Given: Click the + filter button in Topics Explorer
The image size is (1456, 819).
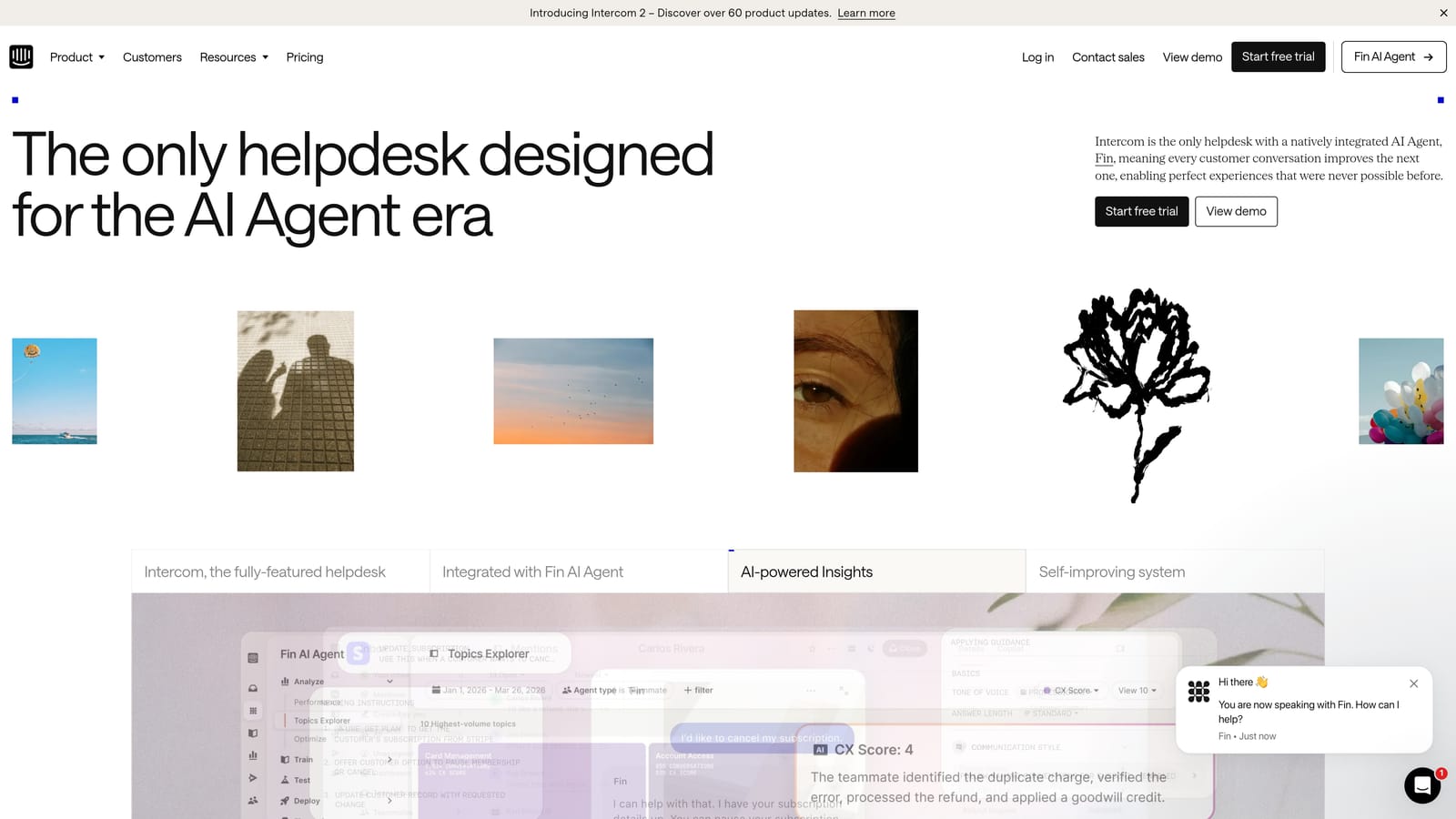Looking at the screenshot, I should tap(698, 691).
